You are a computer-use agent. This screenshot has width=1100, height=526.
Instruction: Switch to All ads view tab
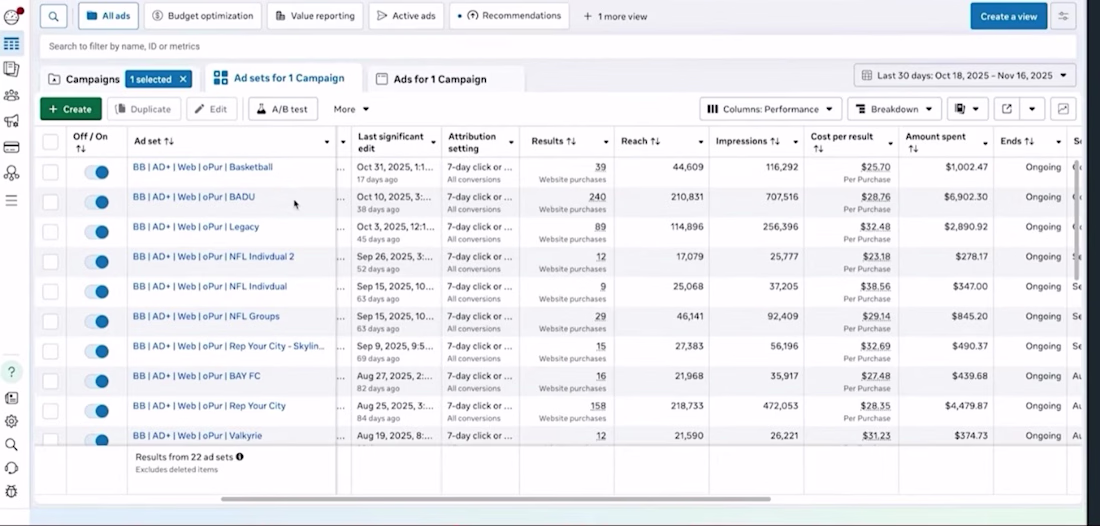(x=108, y=16)
